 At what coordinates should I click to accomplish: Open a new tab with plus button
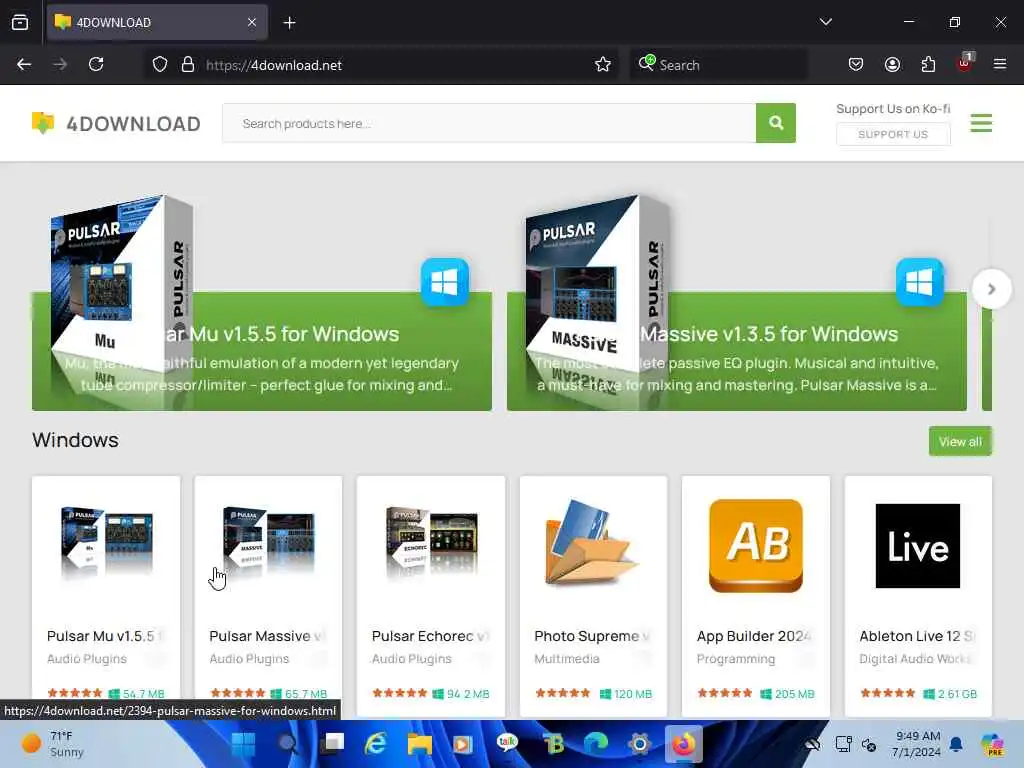click(x=289, y=22)
